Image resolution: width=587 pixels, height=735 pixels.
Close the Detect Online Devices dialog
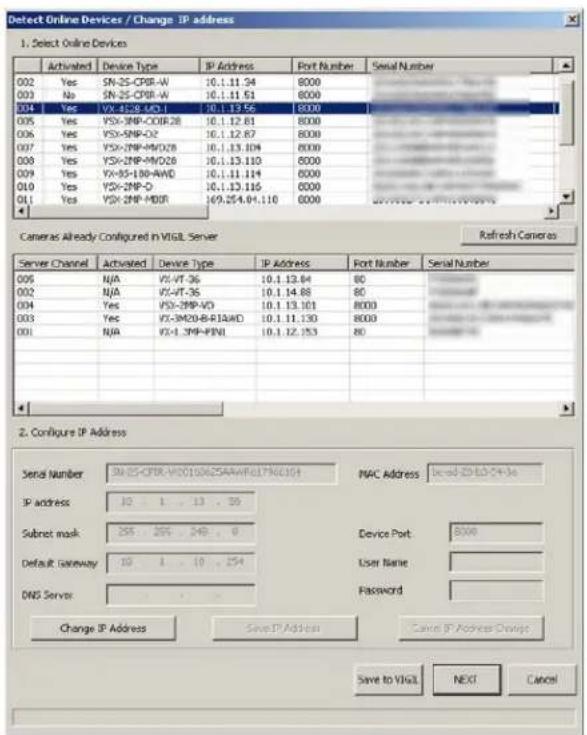tap(572, 20)
